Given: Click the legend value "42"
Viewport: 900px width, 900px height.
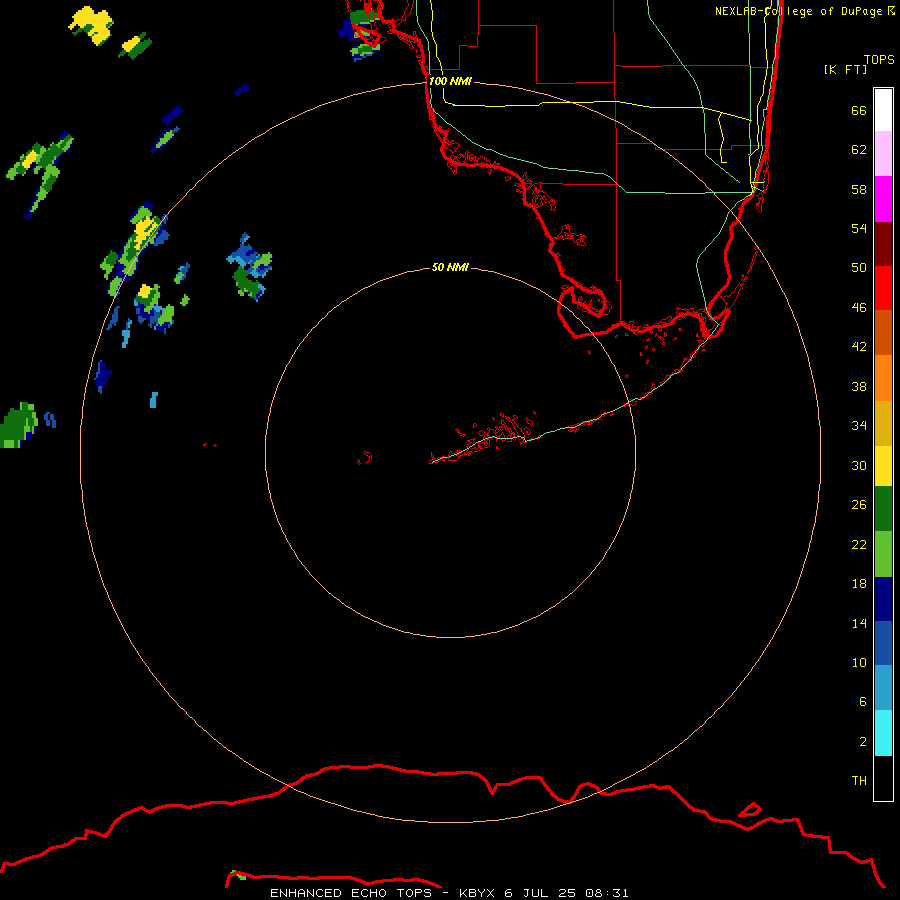Looking at the screenshot, I should tap(859, 347).
